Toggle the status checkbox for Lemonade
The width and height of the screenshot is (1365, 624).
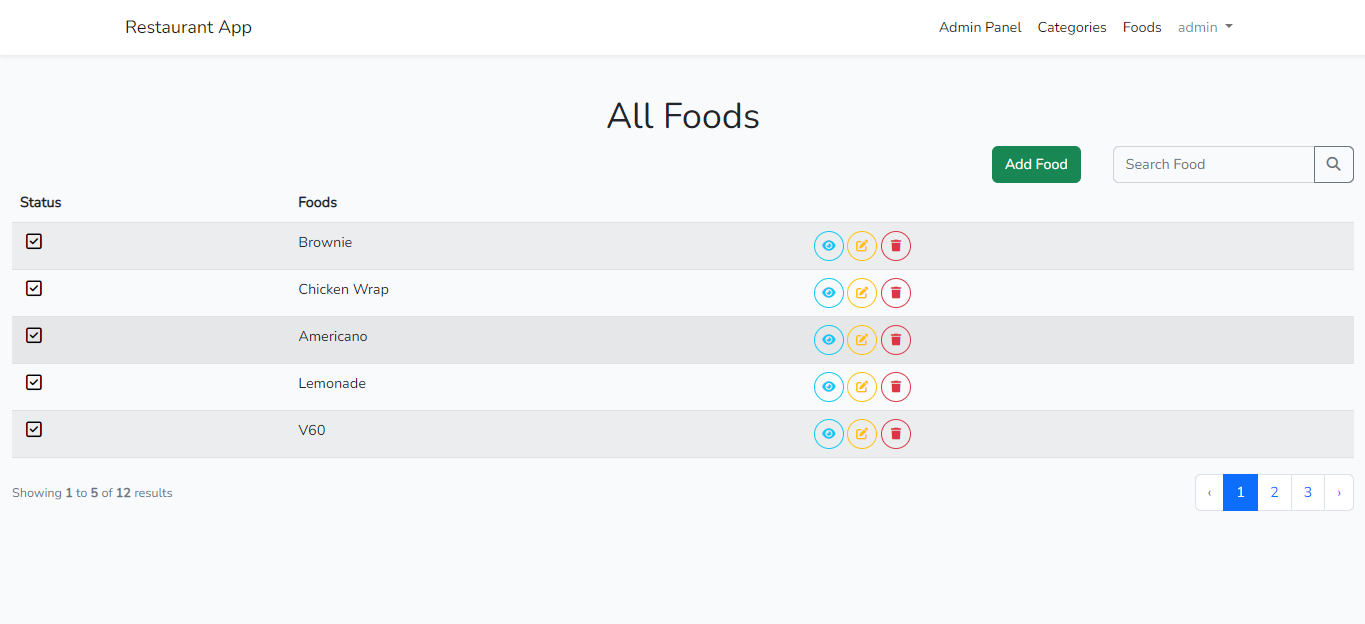coord(33,382)
